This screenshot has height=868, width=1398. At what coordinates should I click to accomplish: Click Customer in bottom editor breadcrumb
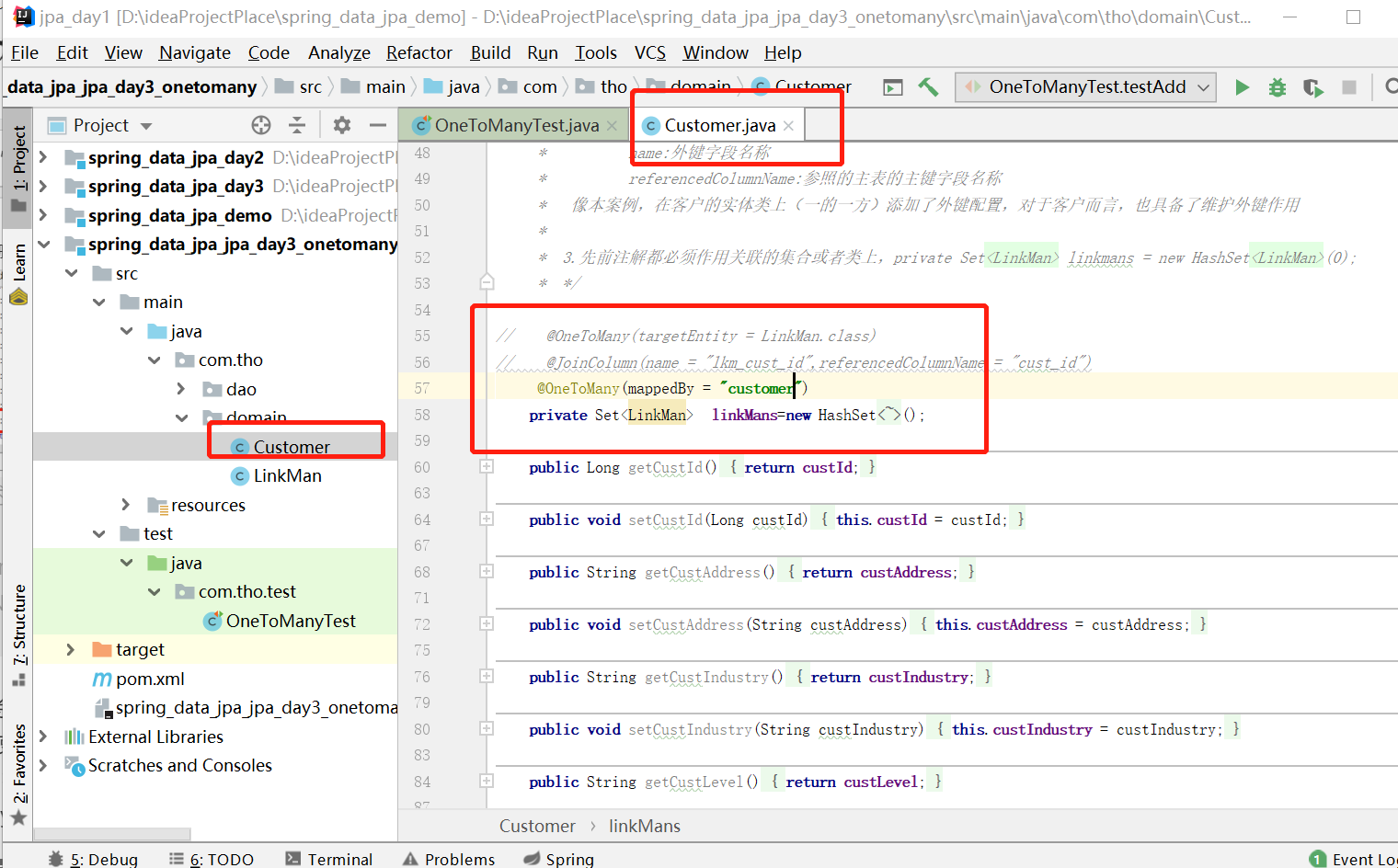537,826
